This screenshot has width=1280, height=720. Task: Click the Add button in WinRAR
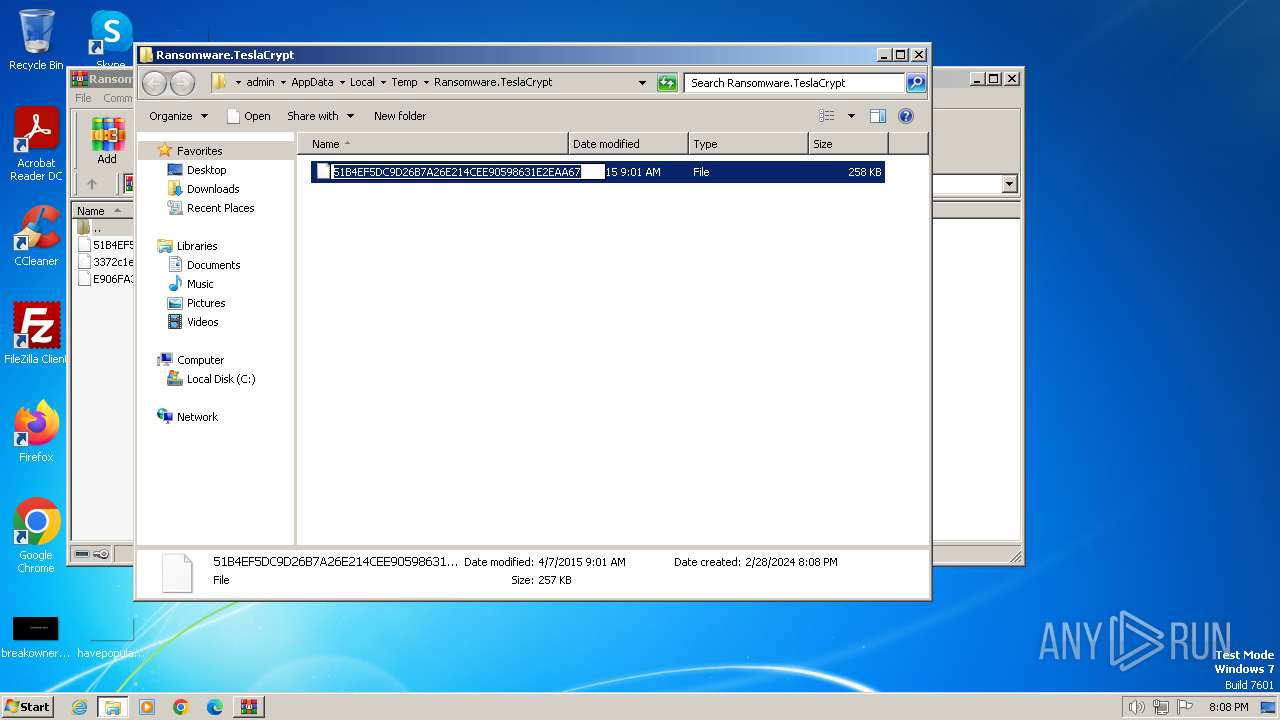(x=107, y=141)
